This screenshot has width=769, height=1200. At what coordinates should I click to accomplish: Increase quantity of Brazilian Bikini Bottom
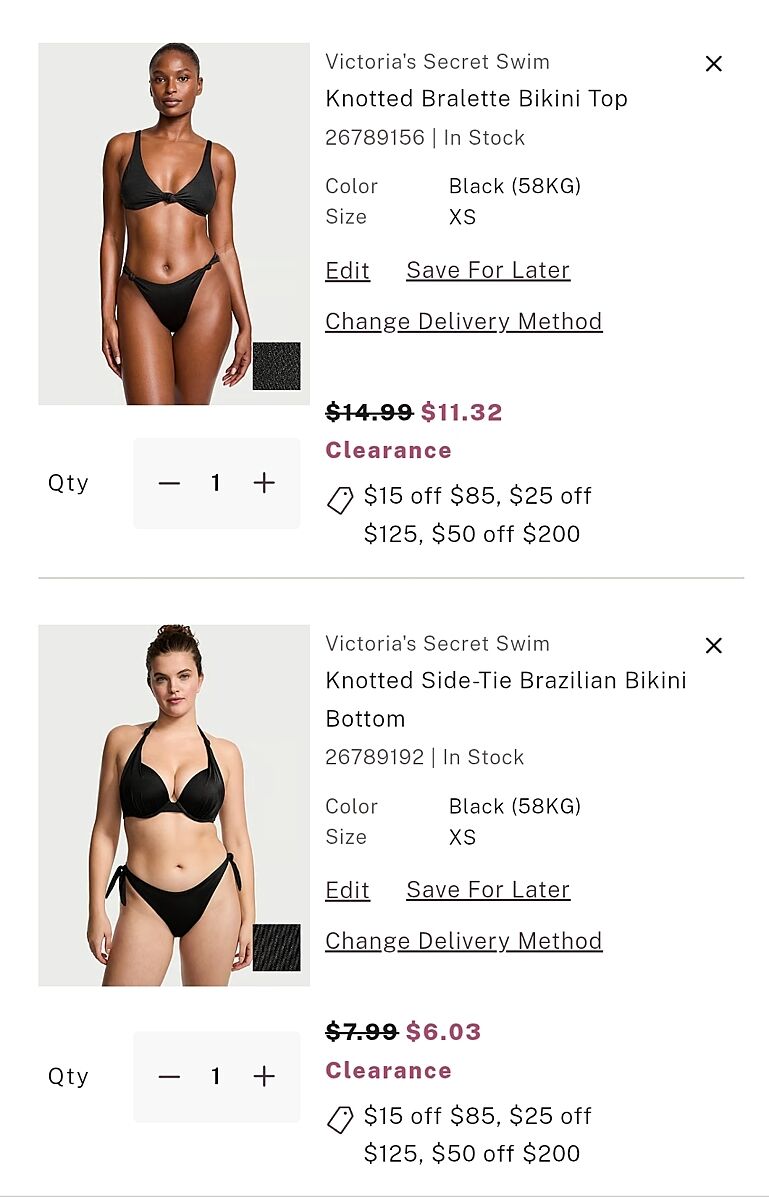pos(264,1077)
